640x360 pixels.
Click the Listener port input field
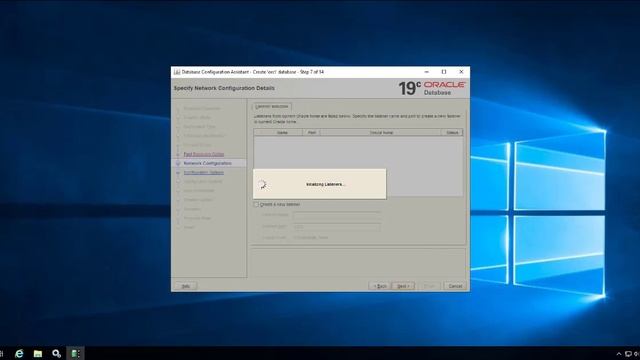(337, 227)
